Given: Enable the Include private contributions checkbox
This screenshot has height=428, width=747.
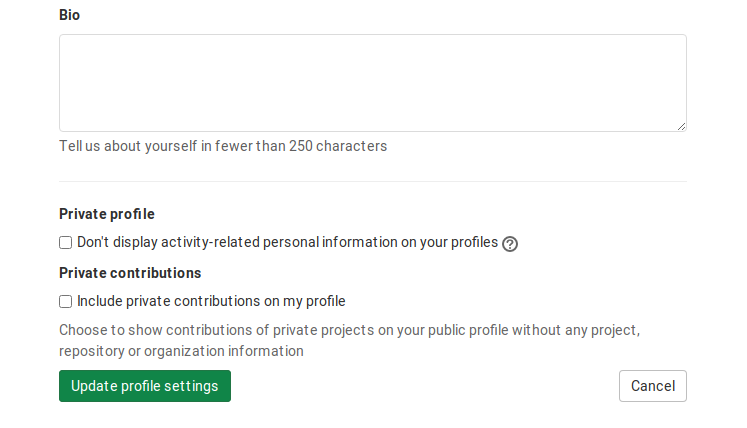Looking at the screenshot, I should coord(65,302).
